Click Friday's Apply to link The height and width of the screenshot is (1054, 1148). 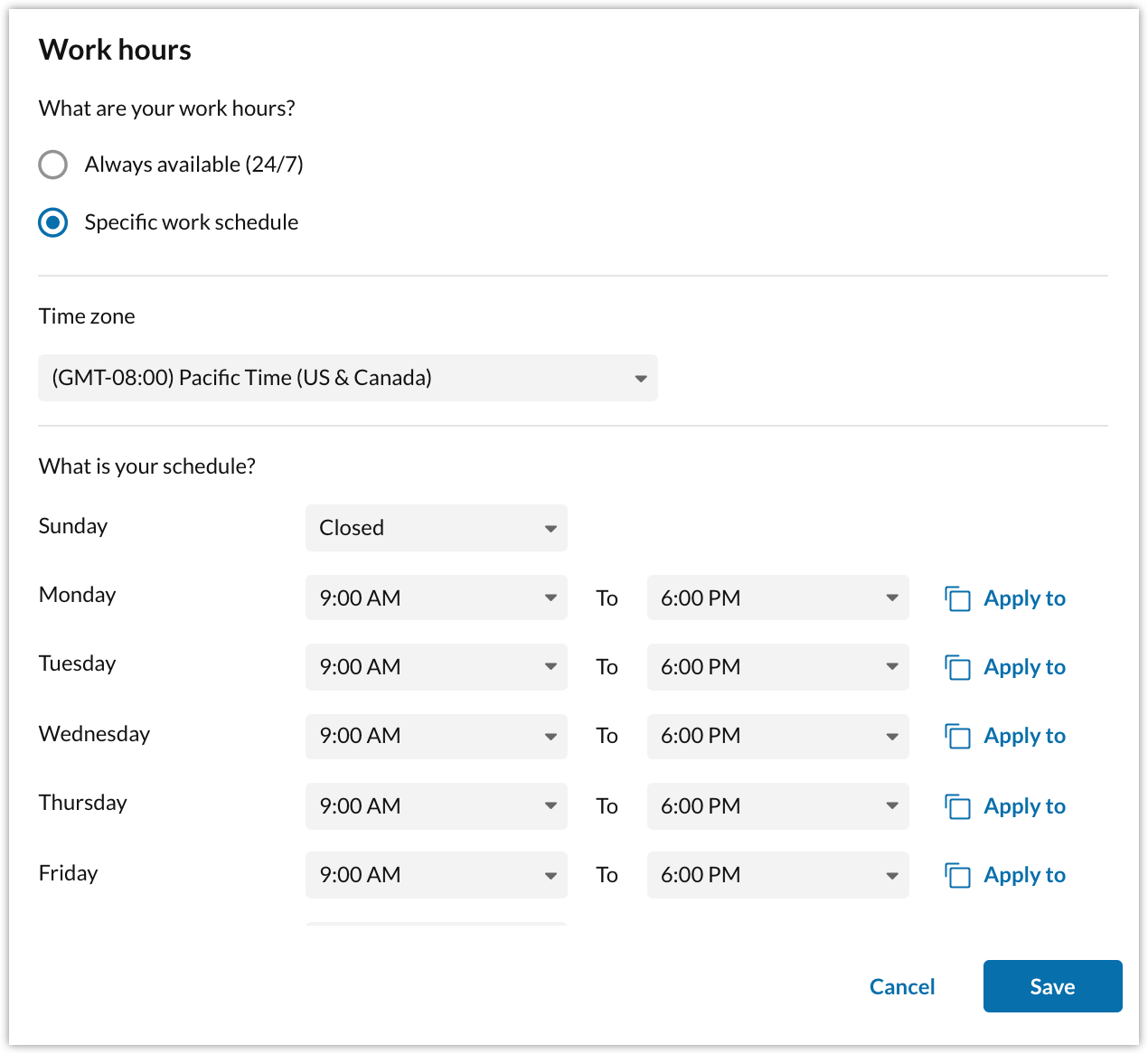[x=1024, y=875]
